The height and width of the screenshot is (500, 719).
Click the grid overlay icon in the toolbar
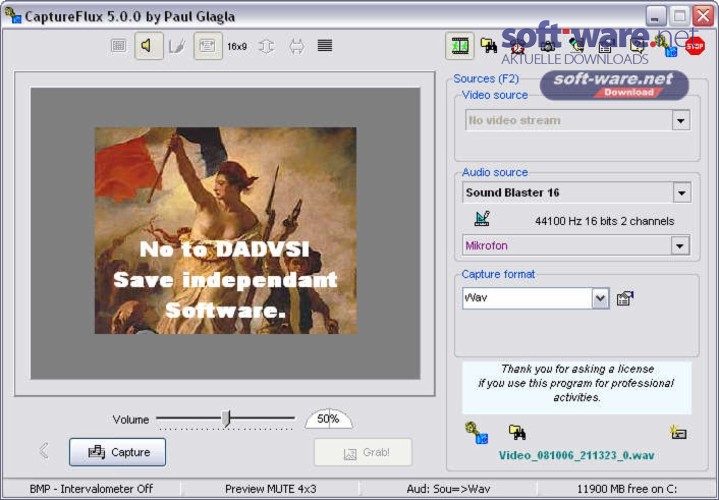119,46
